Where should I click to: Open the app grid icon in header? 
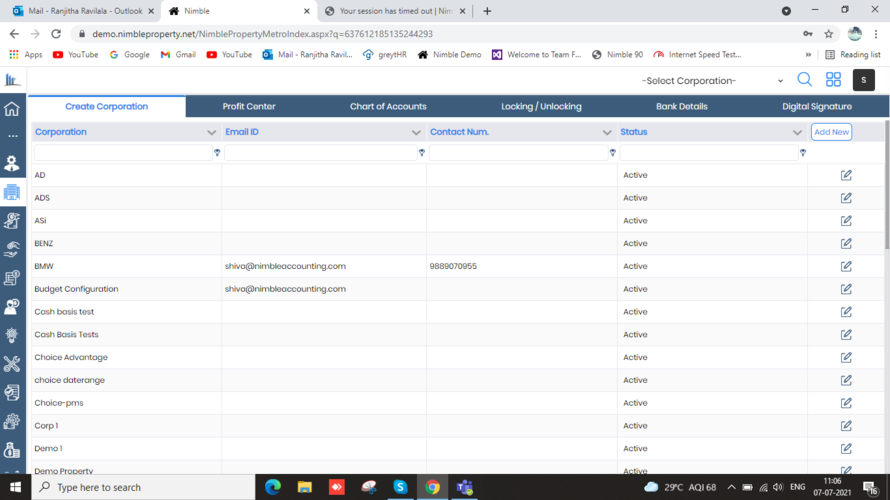[833, 80]
